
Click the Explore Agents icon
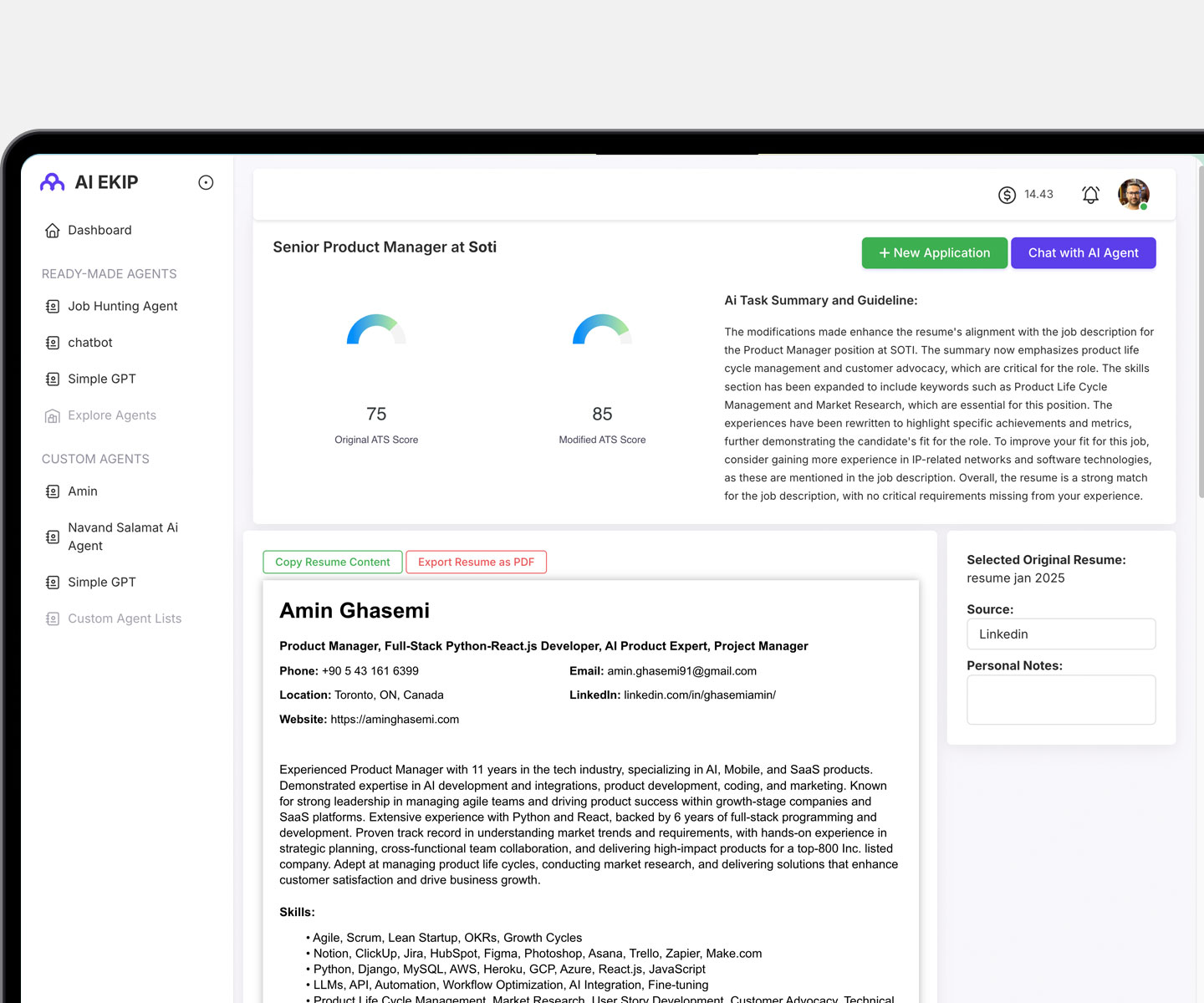53,415
